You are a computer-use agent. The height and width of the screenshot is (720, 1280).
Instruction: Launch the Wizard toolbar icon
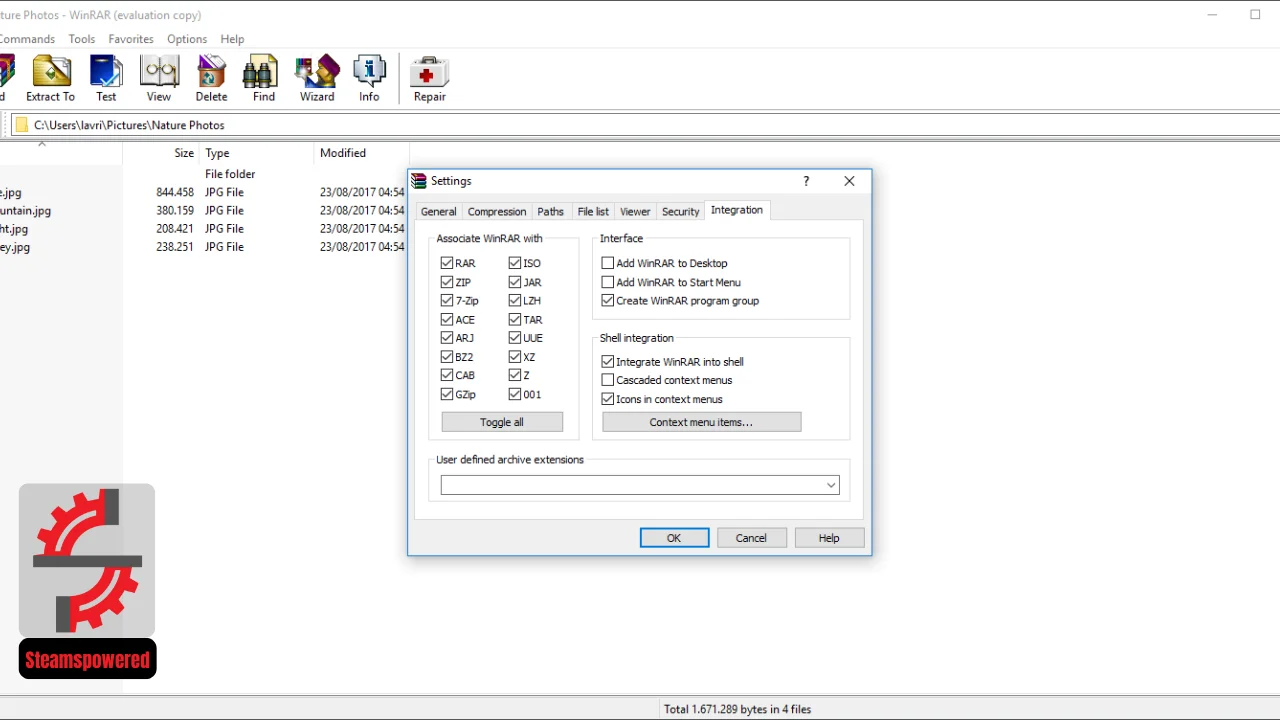pyautogui.click(x=317, y=78)
